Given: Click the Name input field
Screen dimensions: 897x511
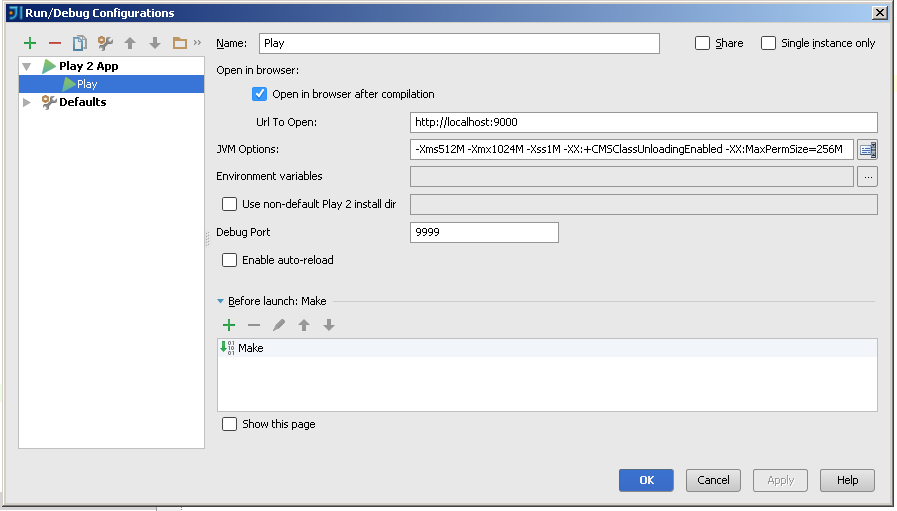Looking at the screenshot, I should click(x=459, y=43).
